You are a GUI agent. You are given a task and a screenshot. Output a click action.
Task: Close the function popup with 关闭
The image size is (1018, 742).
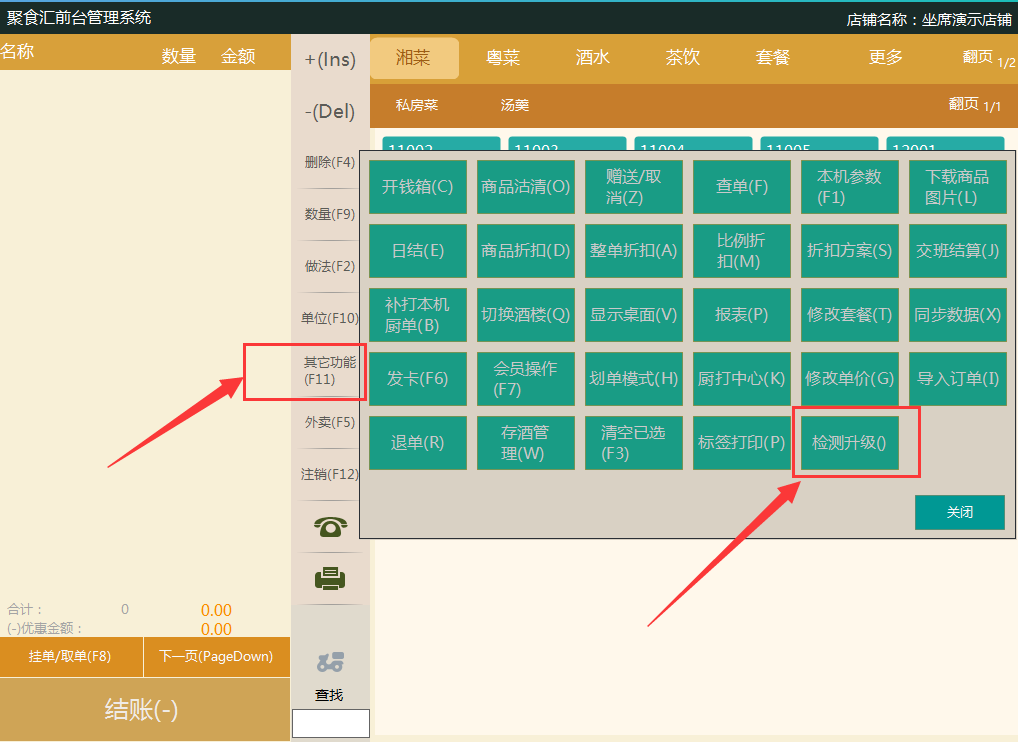tap(959, 512)
